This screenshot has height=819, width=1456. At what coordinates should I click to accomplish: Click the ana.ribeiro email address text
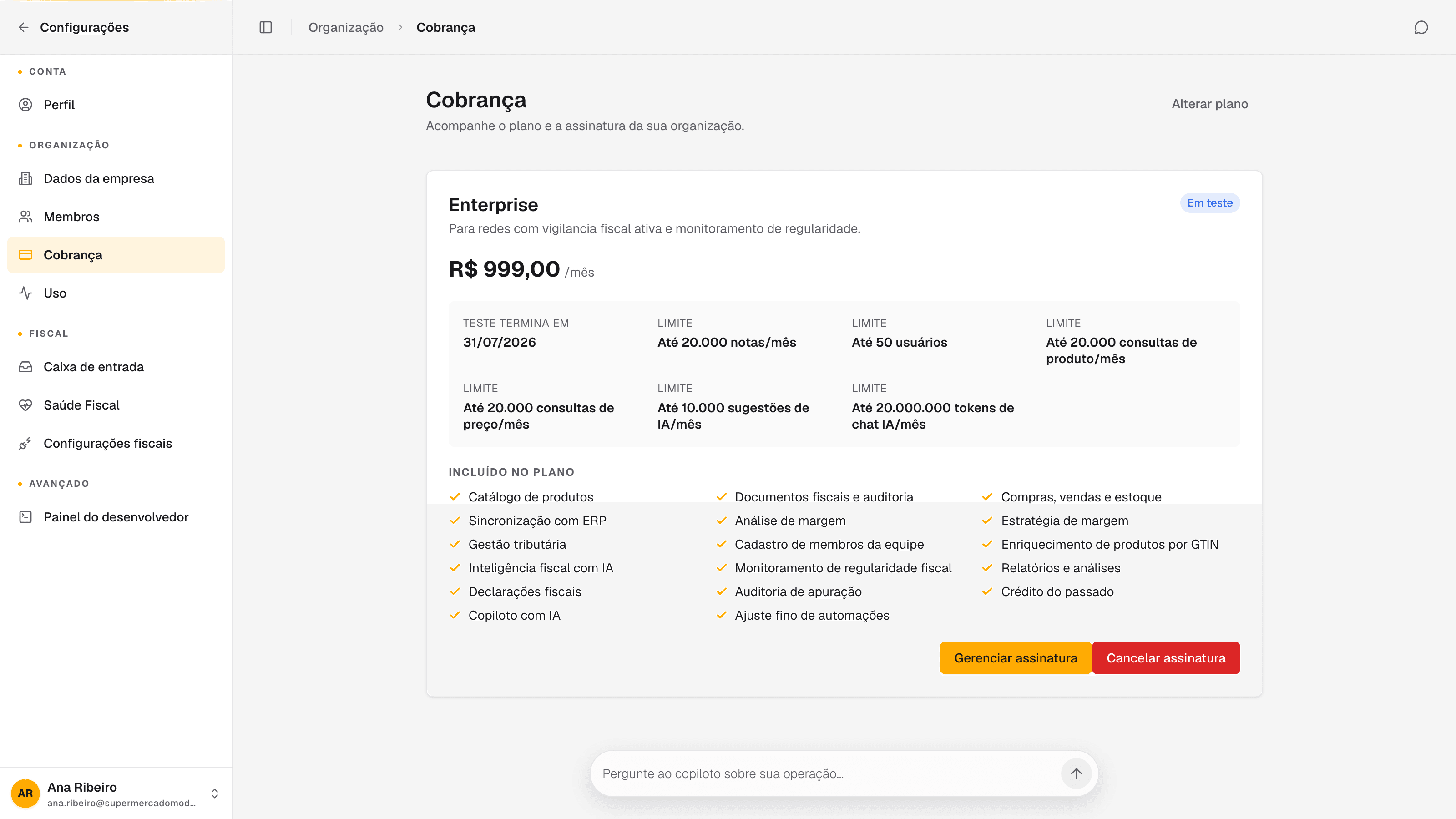[x=121, y=803]
